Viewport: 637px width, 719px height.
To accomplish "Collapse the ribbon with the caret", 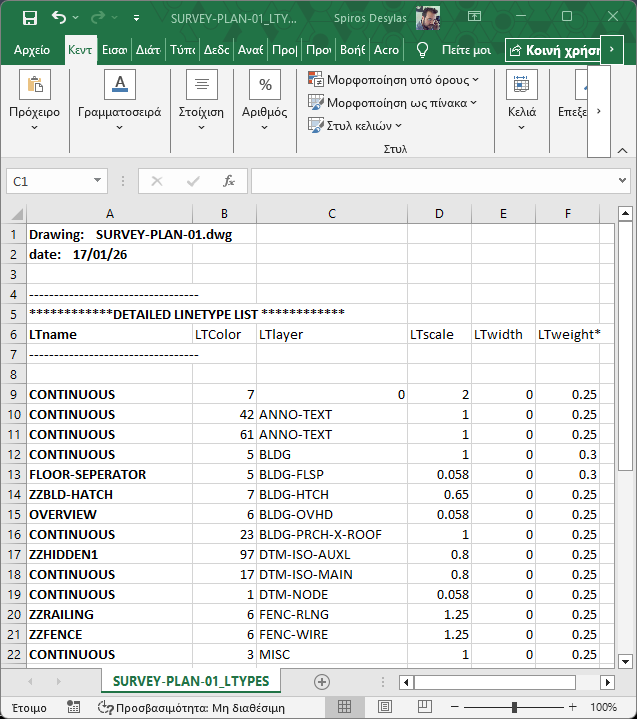I will 622,150.
